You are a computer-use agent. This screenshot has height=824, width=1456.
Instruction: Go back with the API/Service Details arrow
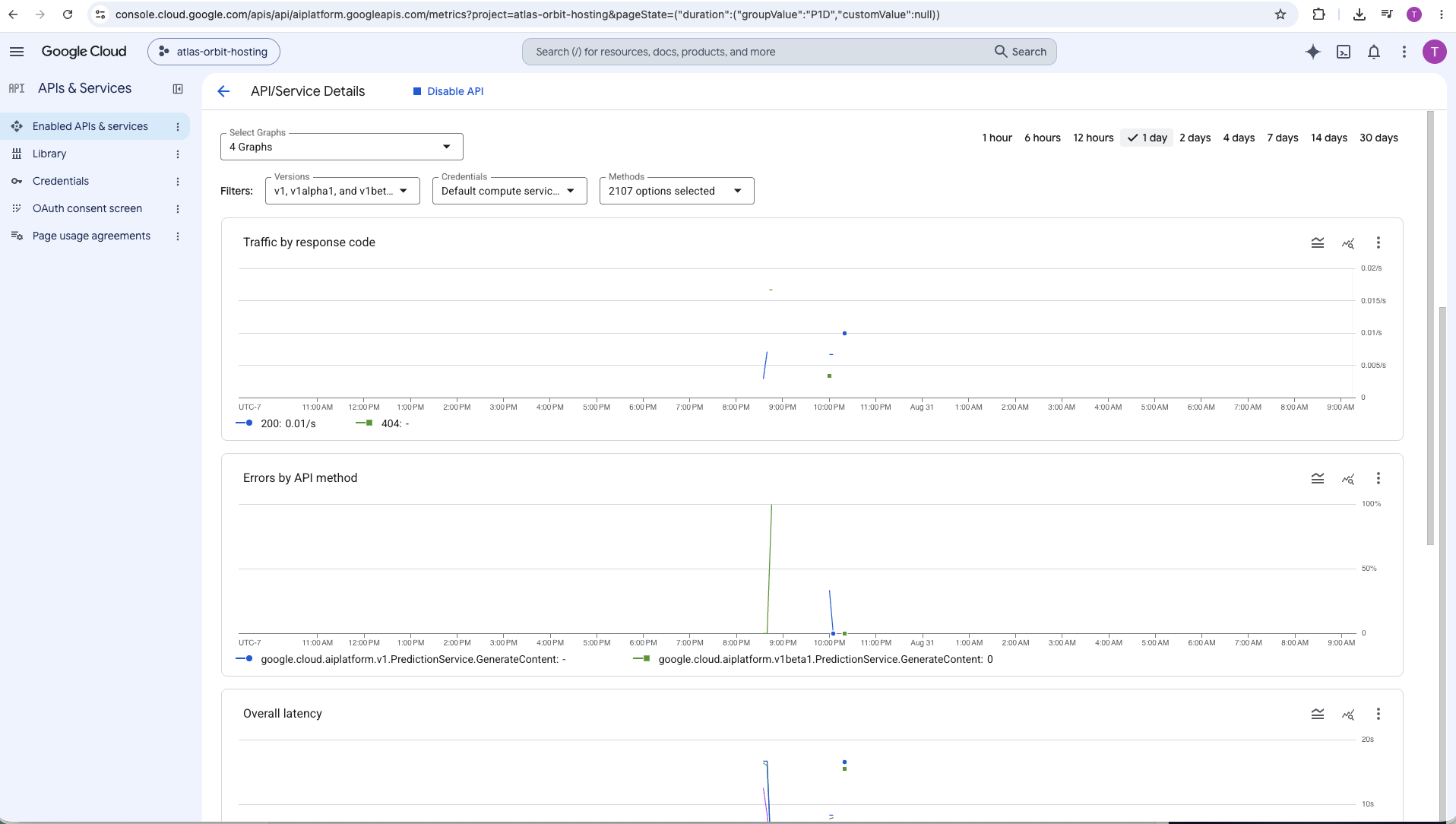click(x=223, y=91)
